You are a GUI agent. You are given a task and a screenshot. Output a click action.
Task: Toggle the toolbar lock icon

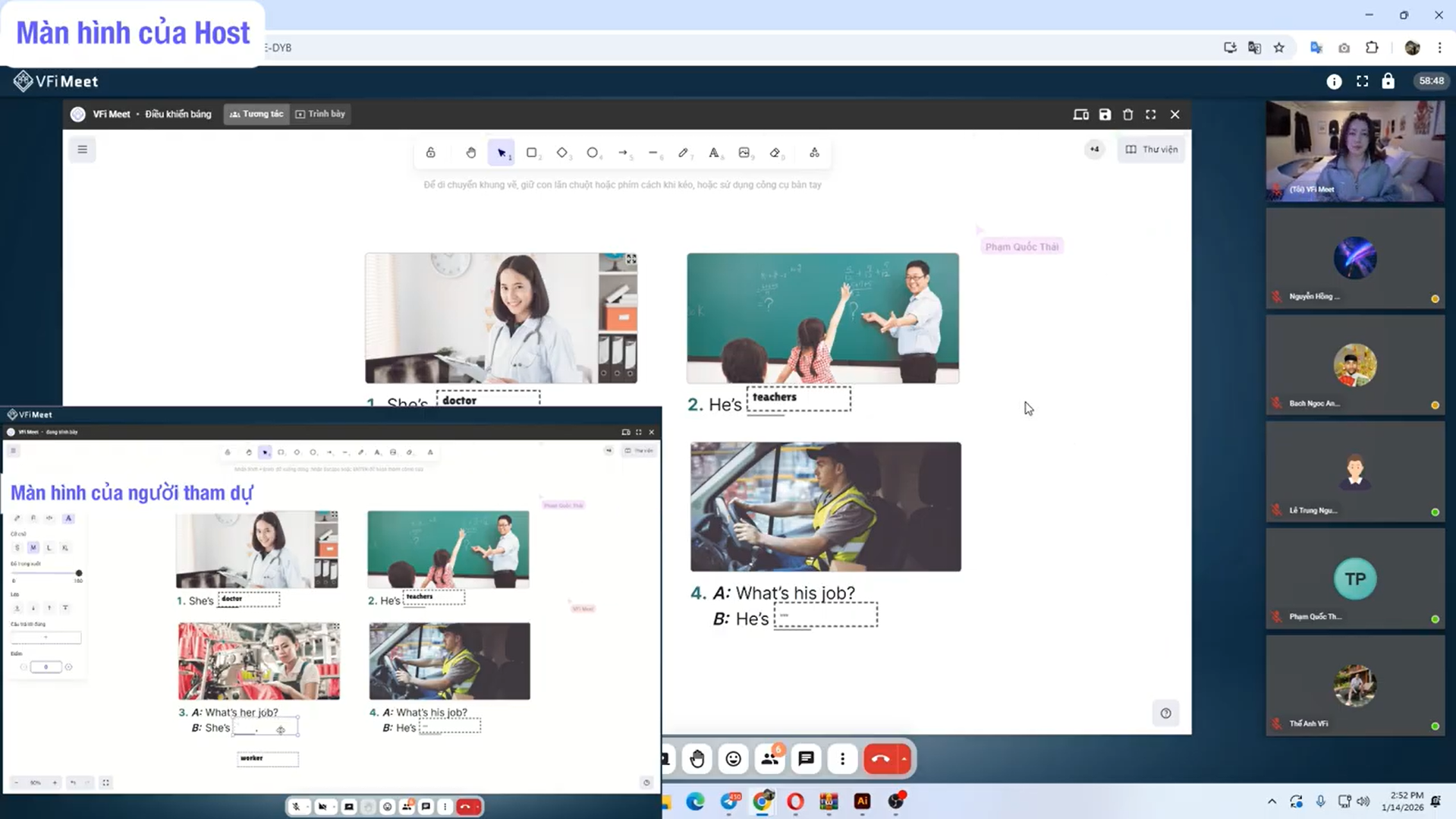coord(431,152)
